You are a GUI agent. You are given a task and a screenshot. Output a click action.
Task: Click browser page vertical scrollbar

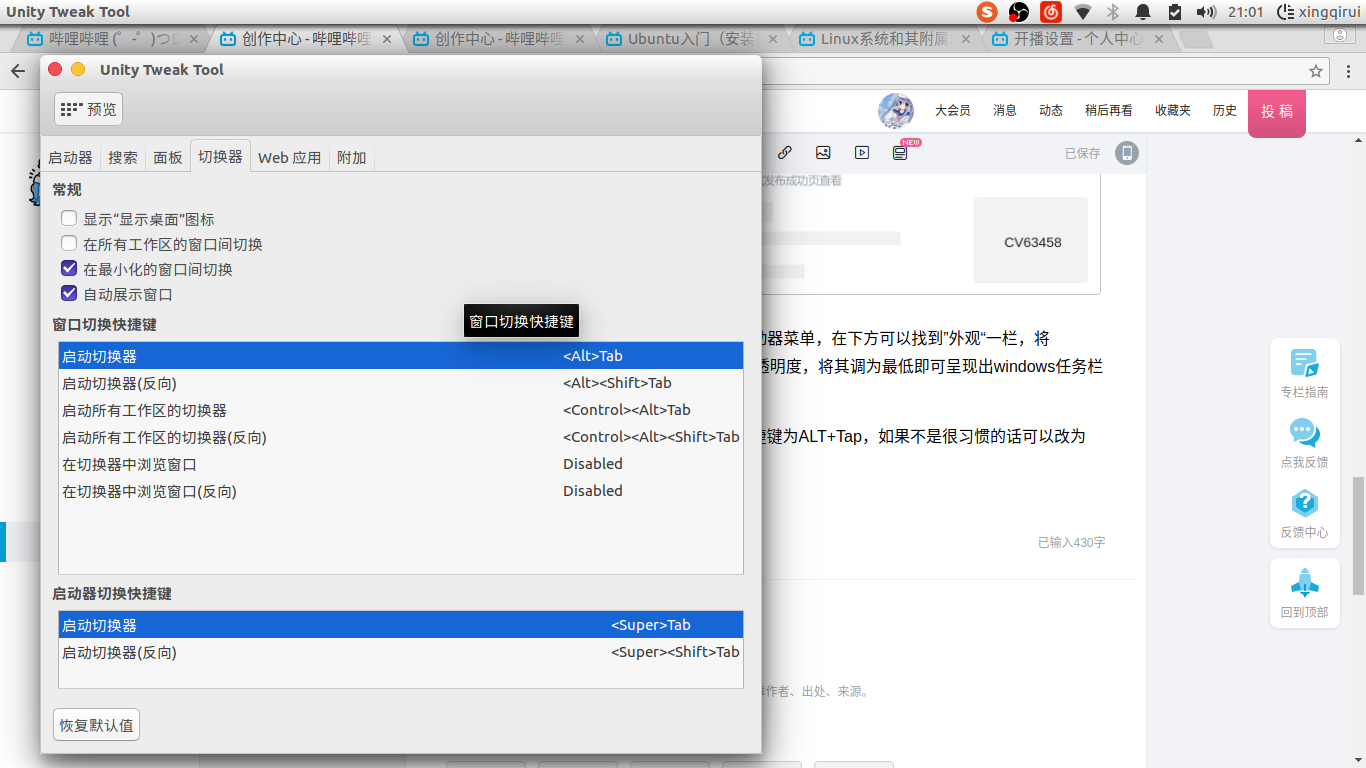click(x=1359, y=537)
